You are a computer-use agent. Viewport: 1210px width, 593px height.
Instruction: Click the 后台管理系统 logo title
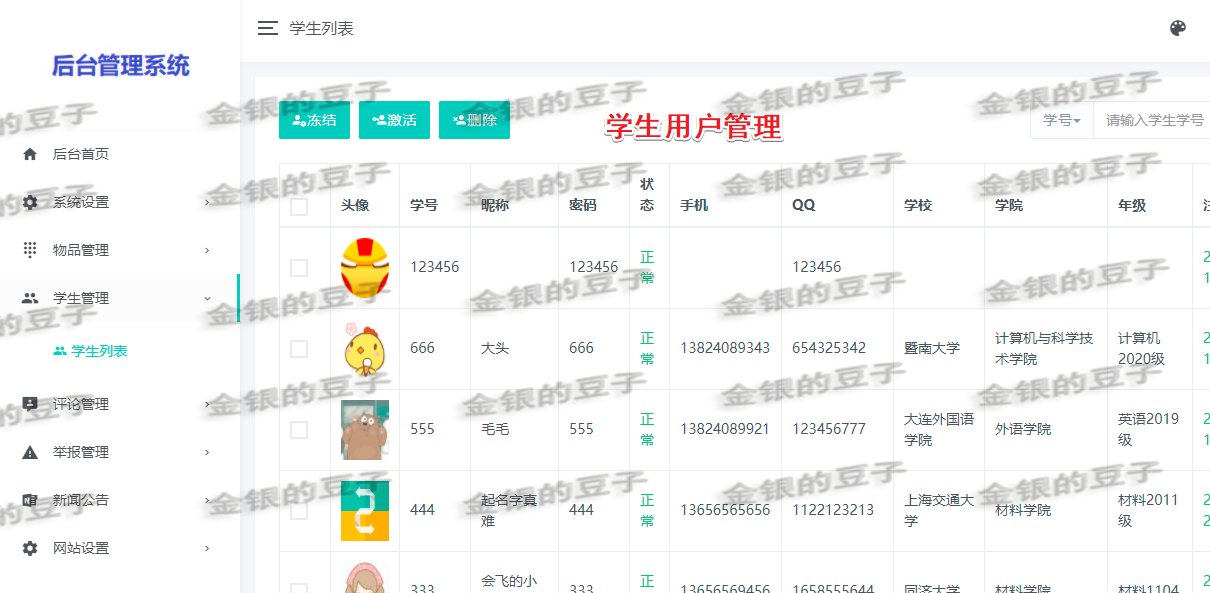click(x=120, y=66)
